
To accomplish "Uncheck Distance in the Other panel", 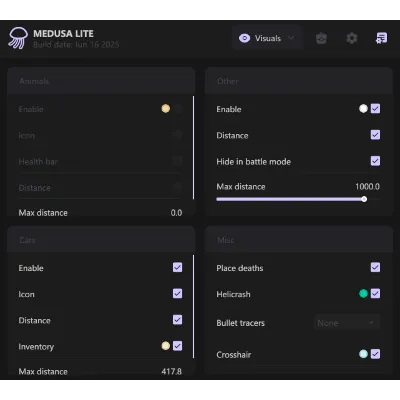I will (375, 135).
